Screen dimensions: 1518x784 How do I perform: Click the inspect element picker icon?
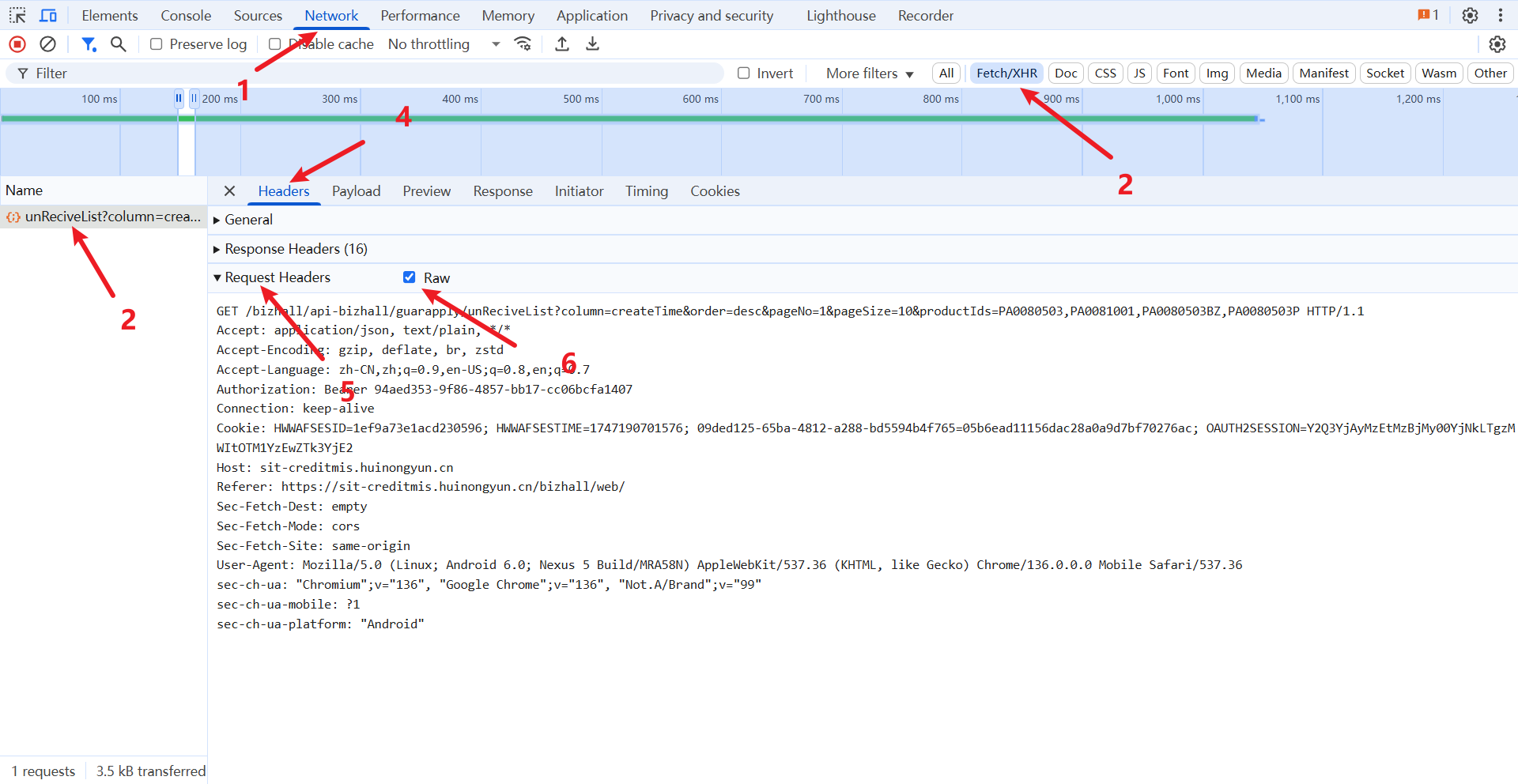click(x=17, y=16)
